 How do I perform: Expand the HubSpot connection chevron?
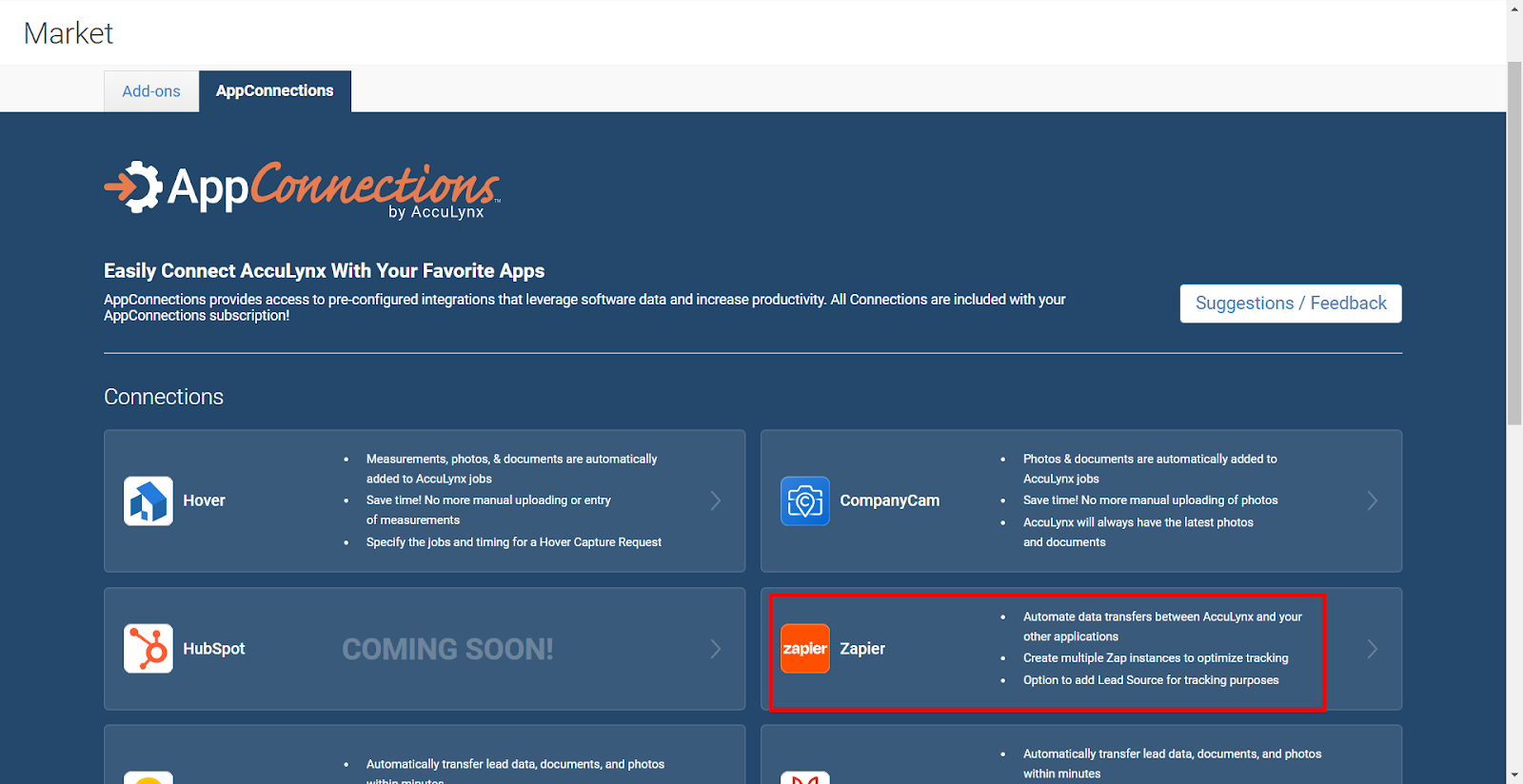(x=716, y=649)
